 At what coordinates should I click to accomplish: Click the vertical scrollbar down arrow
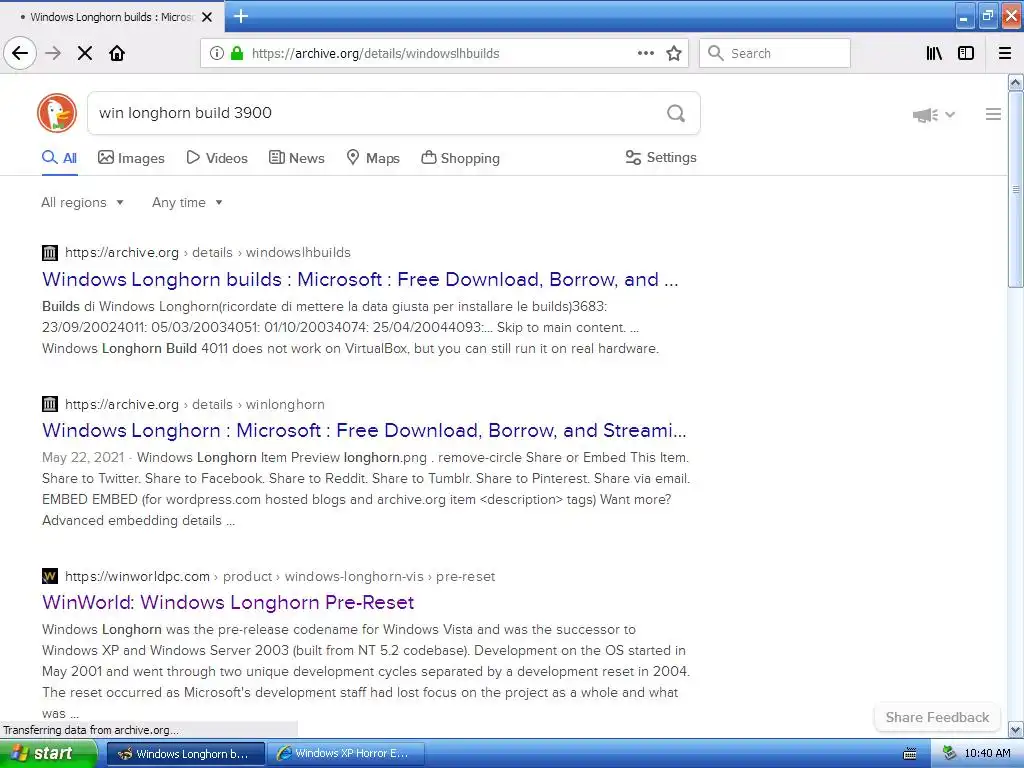1016,729
